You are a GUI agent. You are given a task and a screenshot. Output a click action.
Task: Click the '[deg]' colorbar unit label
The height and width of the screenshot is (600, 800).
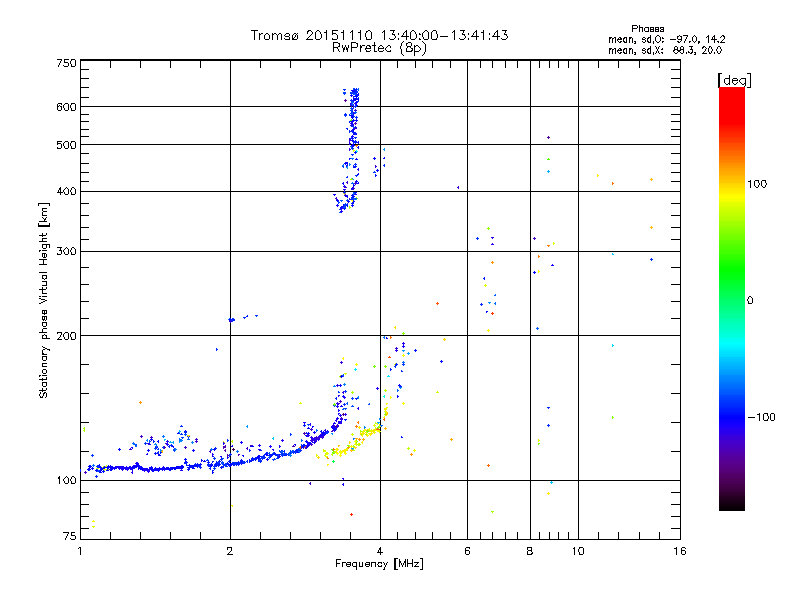coord(734,81)
